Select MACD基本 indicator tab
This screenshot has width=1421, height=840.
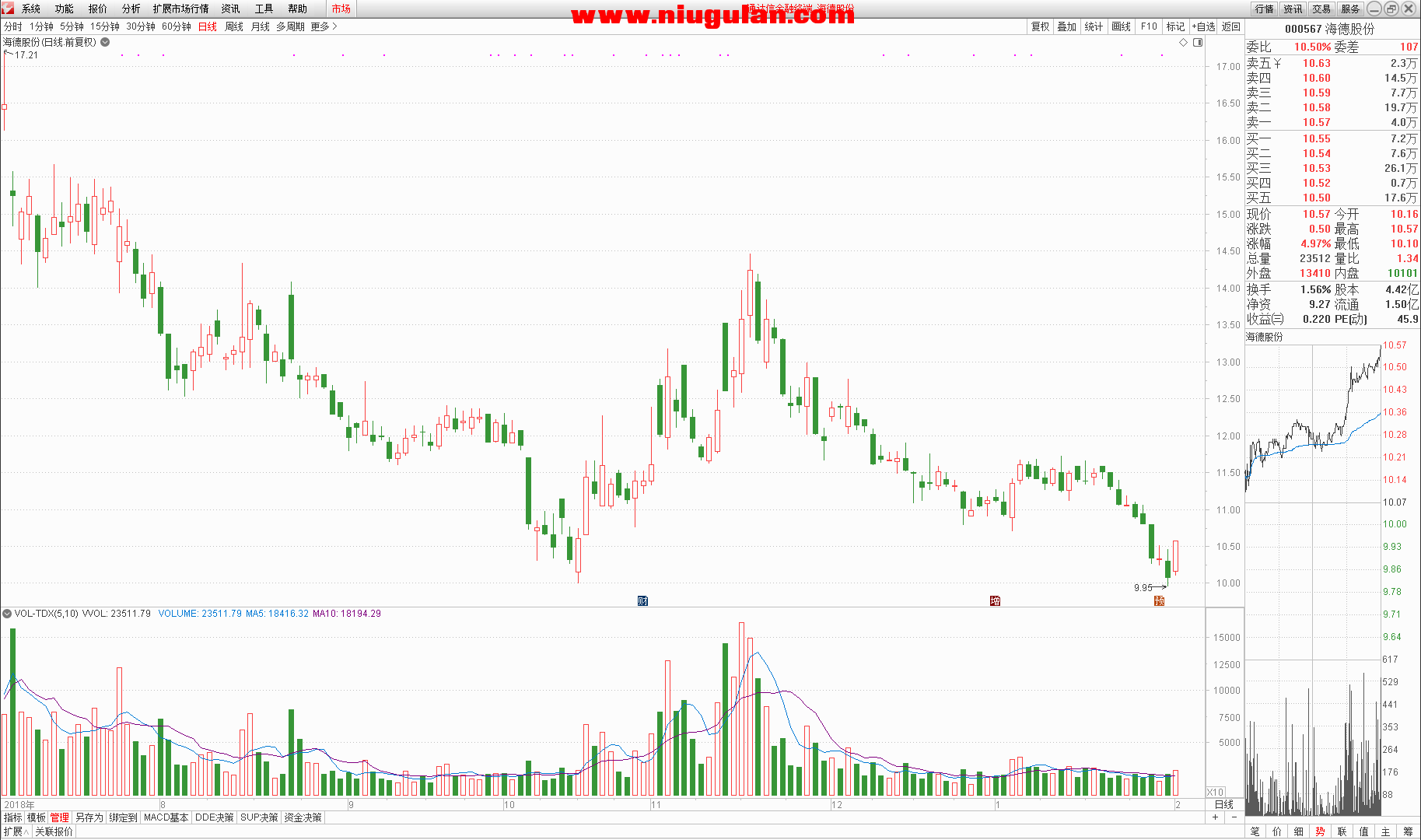click(x=166, y=817)
